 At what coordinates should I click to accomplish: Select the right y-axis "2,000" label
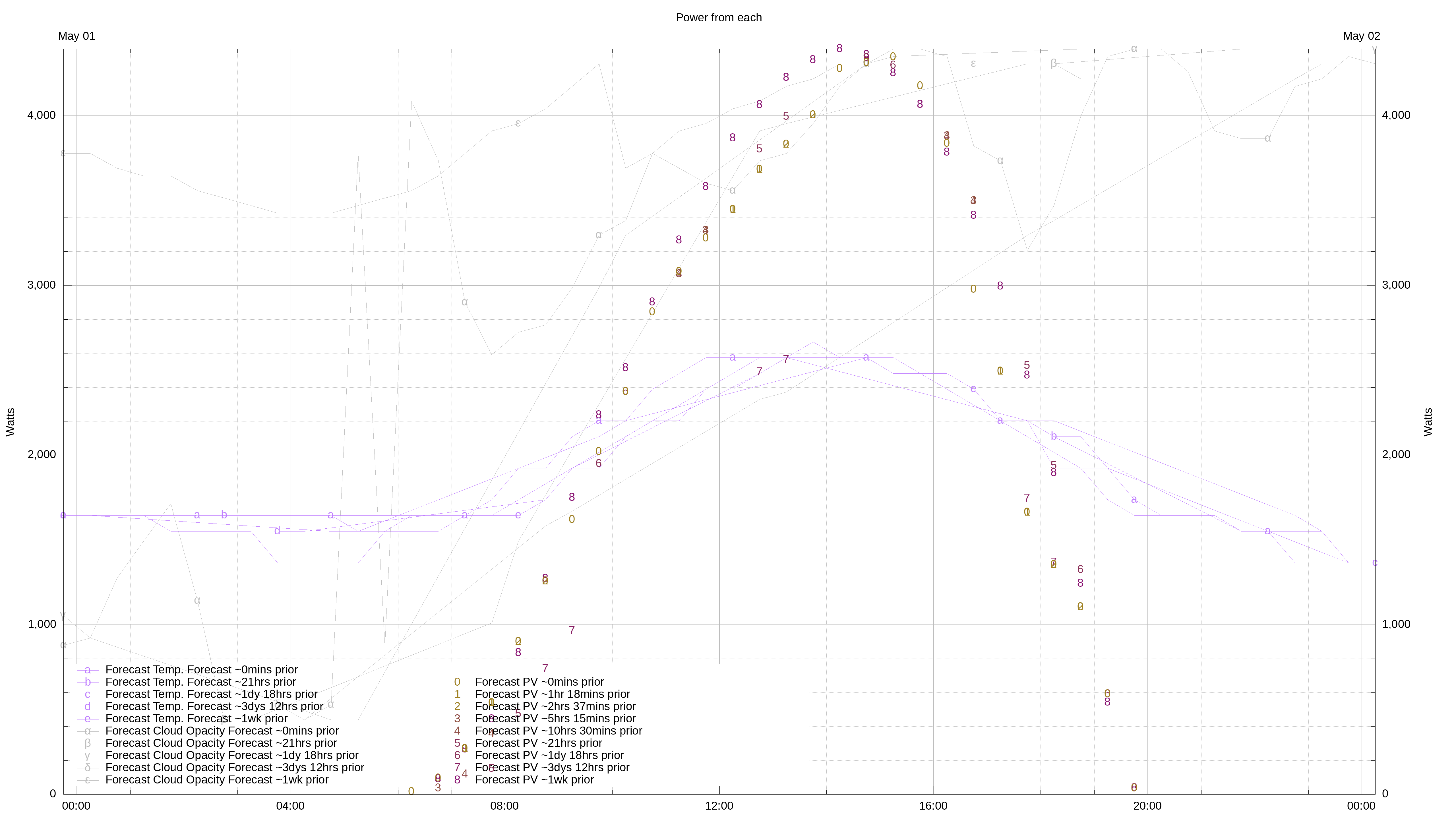1396,454
